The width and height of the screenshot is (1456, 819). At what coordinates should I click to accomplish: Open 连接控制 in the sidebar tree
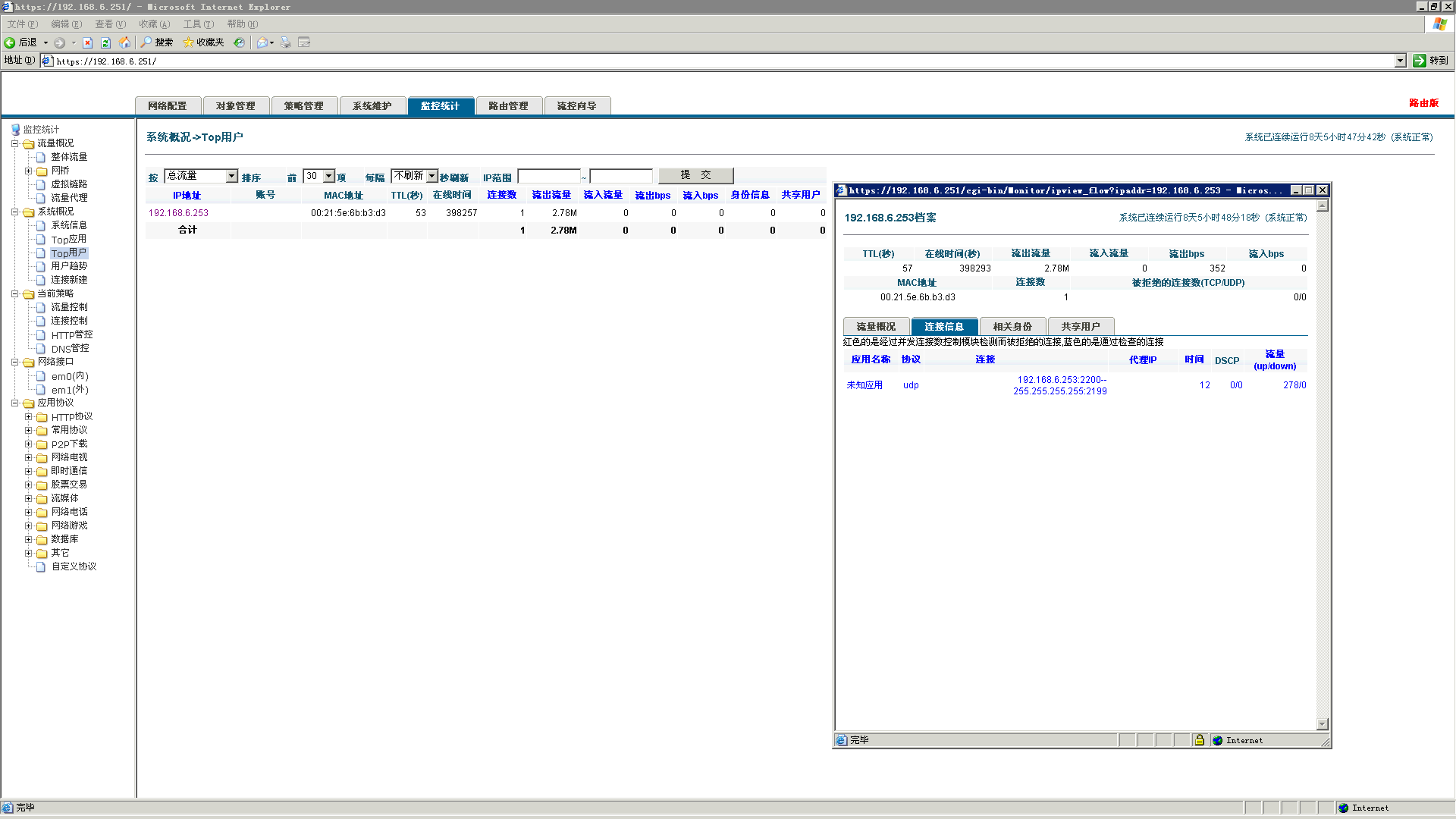point(69,321)
